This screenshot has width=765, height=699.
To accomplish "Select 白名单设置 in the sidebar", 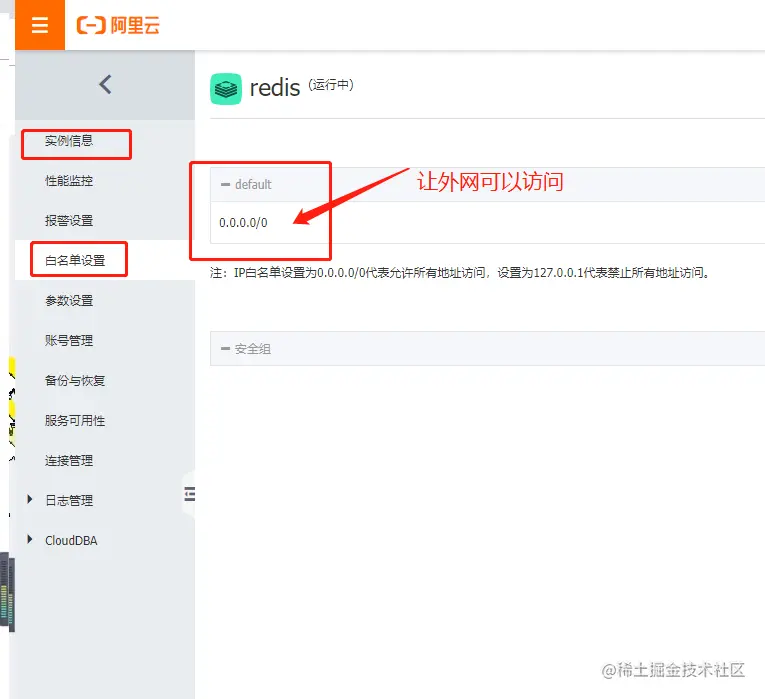I will tap(75, 260).
